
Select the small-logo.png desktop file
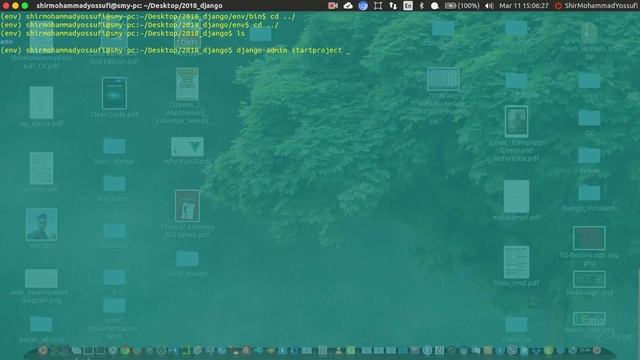[x=589, y=283]
